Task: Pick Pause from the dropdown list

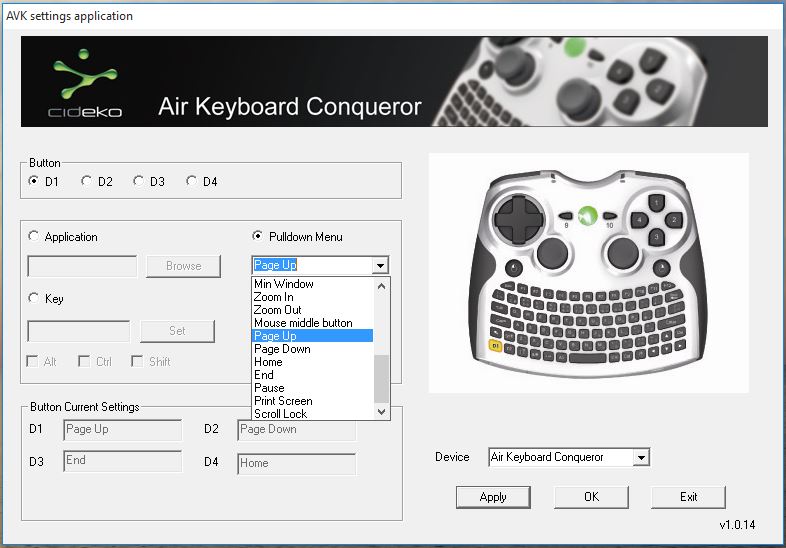Action: (313, 388)
